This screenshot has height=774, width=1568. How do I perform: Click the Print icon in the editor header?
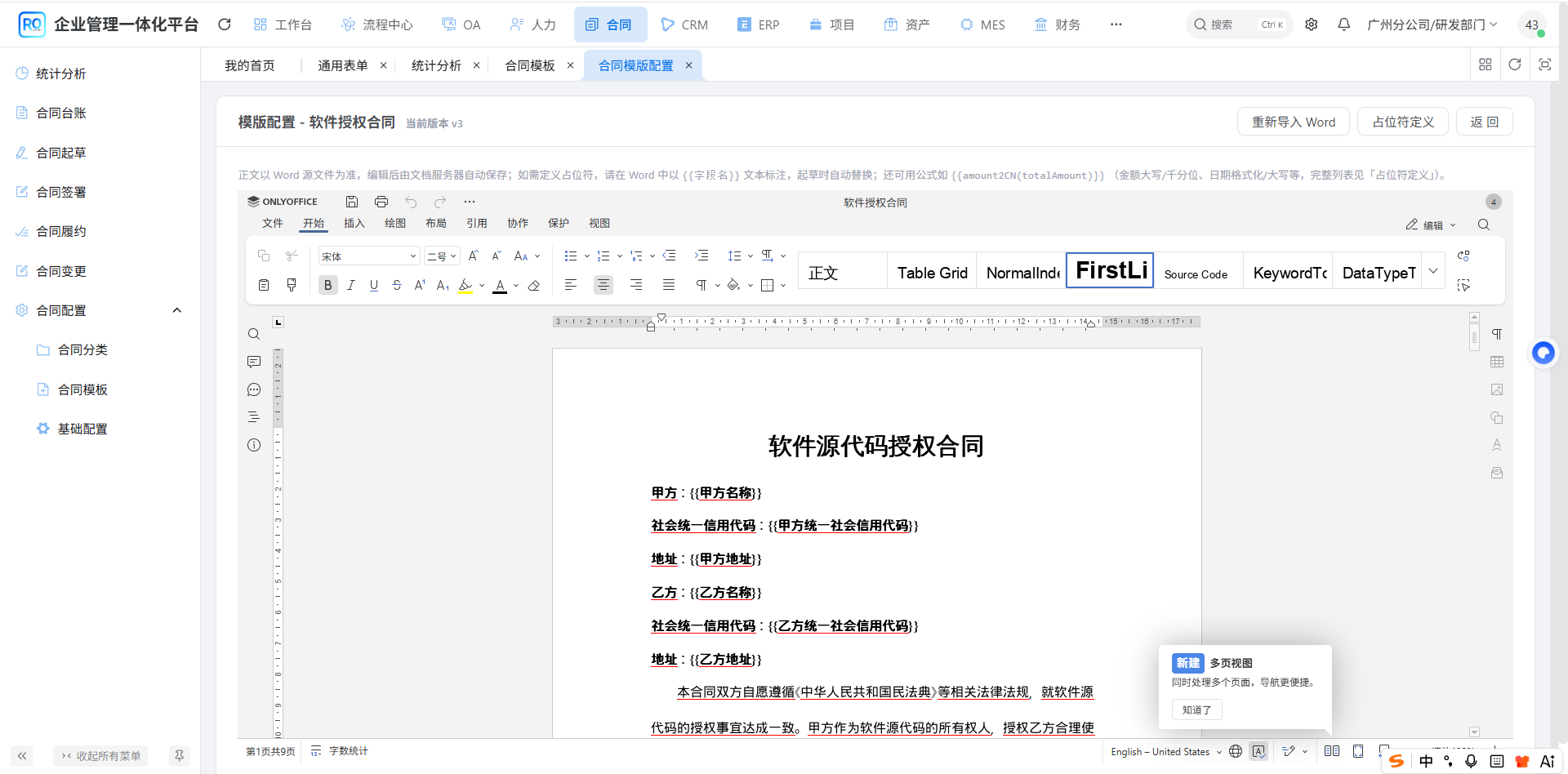pos(381,202)
